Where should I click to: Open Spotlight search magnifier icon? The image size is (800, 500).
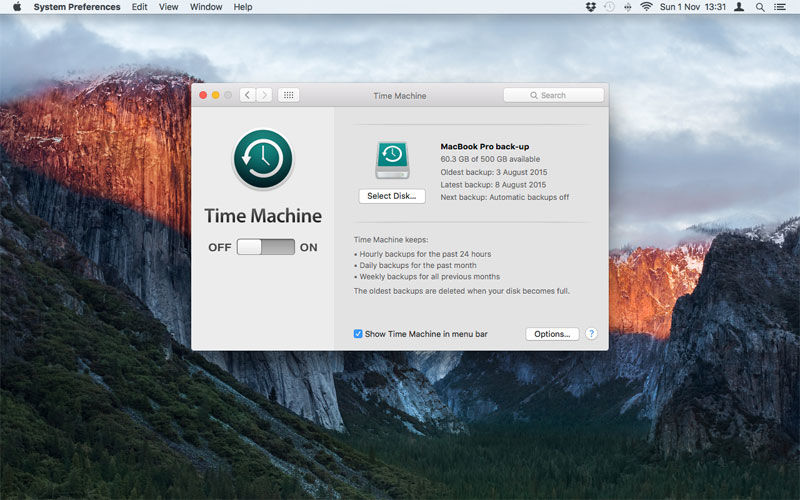point(760,7)
